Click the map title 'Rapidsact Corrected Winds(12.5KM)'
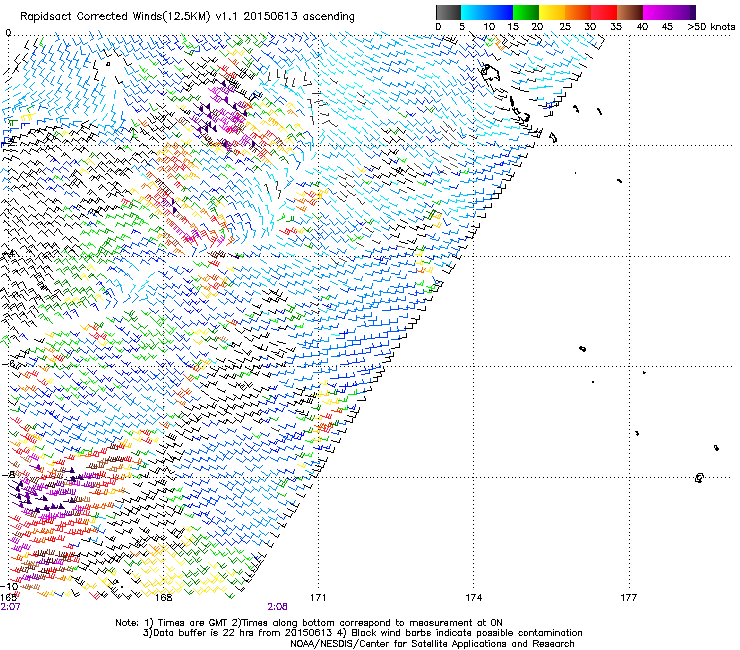This screenshot has height=650, width=740. click(115, 17)
